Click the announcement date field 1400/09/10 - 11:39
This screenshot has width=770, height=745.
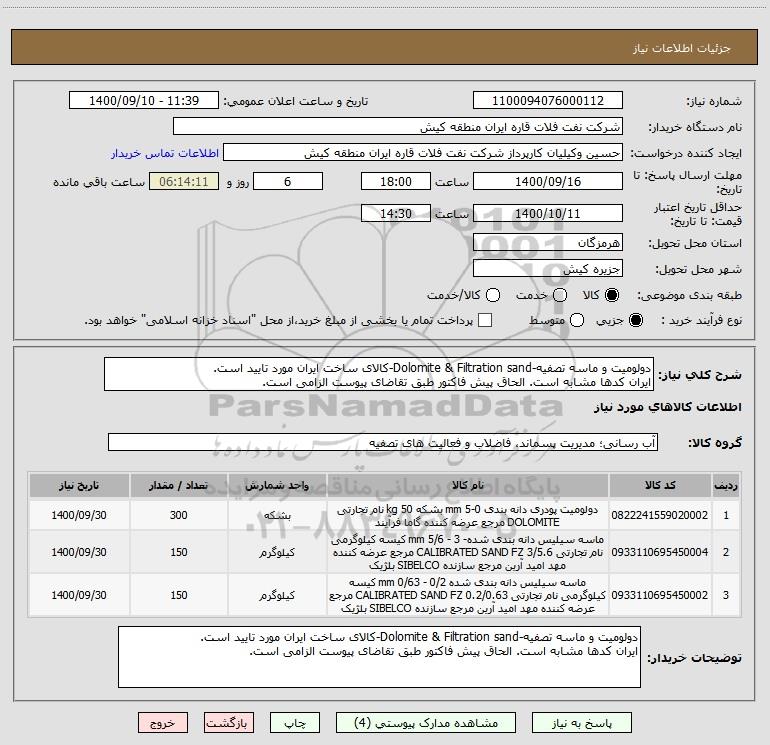click(x=144, y=101)
